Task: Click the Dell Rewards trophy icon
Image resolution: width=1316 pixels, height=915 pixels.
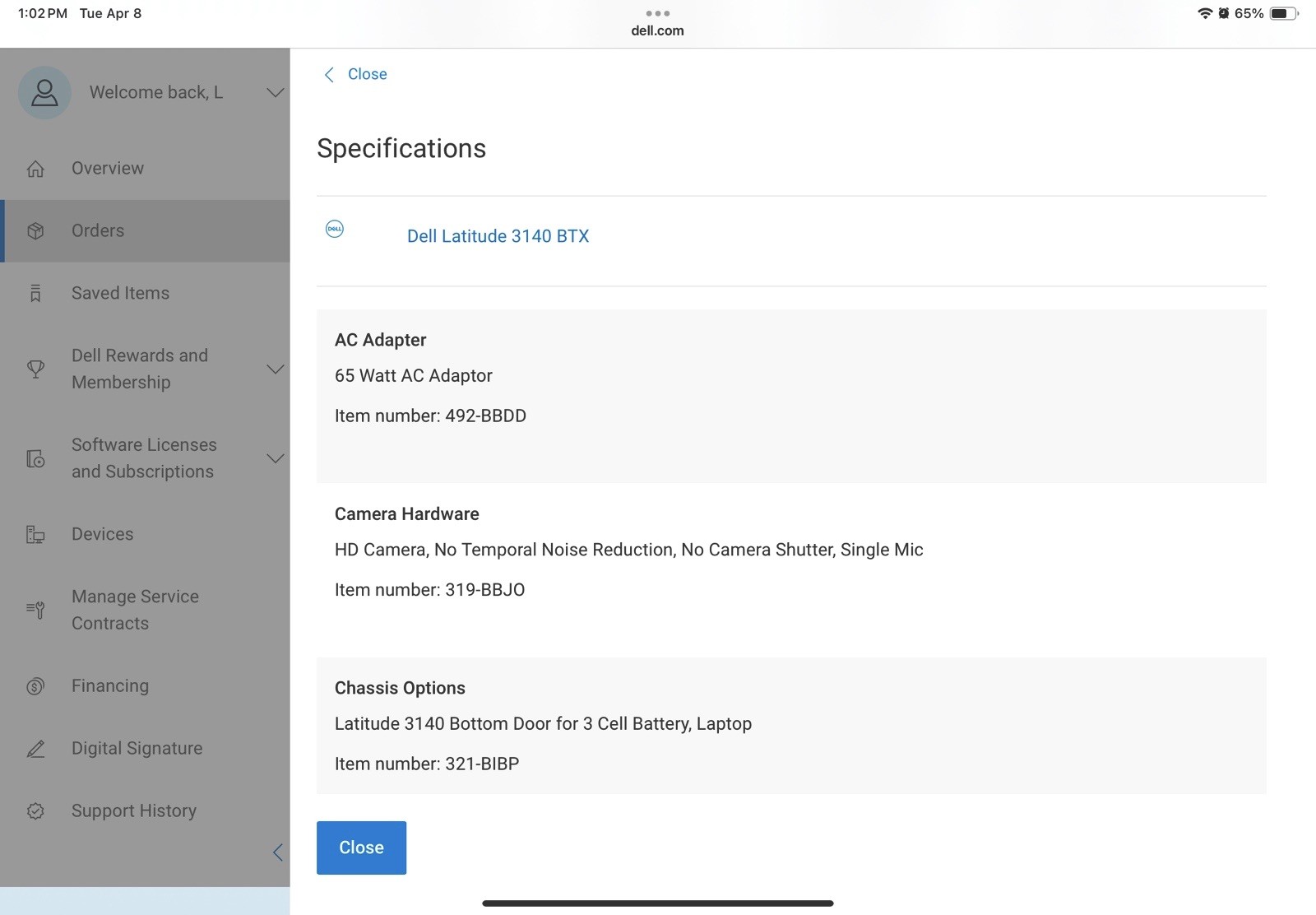Action: coord(35,369)
